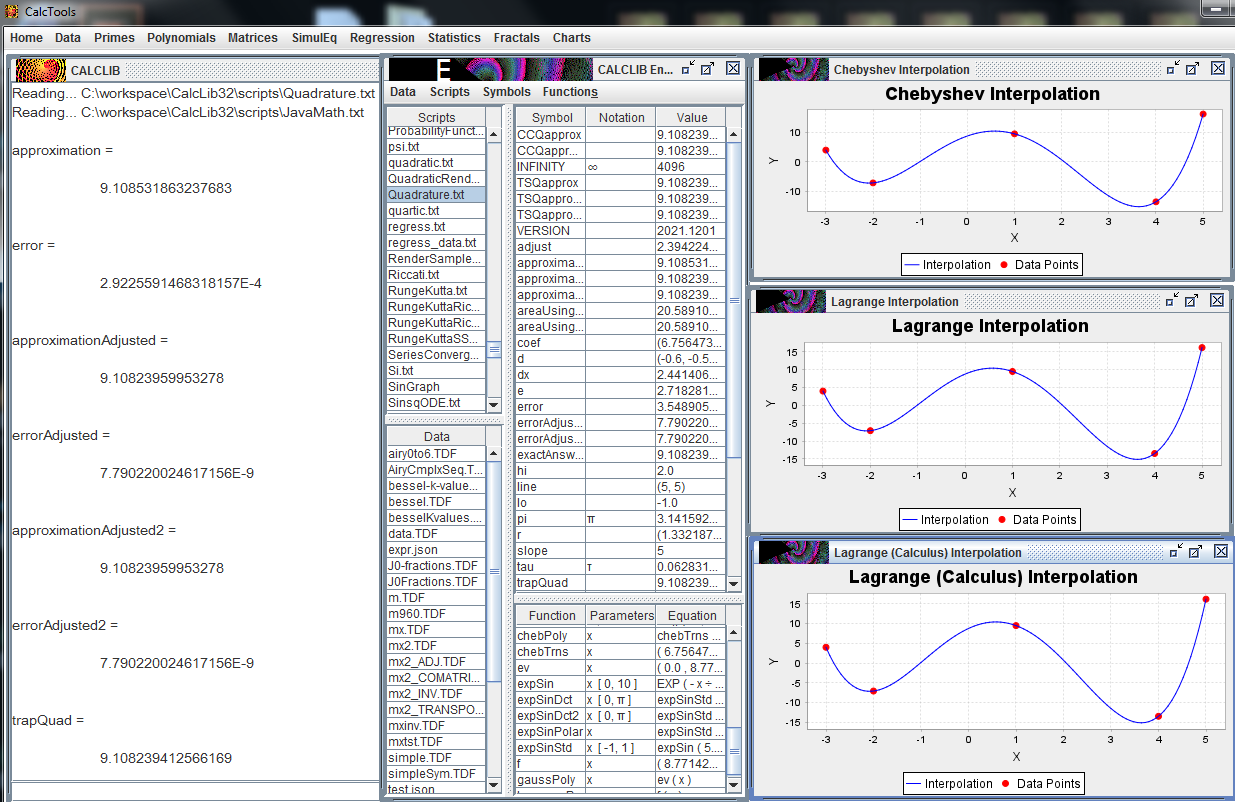Click the Value column header
1235x802 pixels.
pyautogui.click(x=691, y=117)
